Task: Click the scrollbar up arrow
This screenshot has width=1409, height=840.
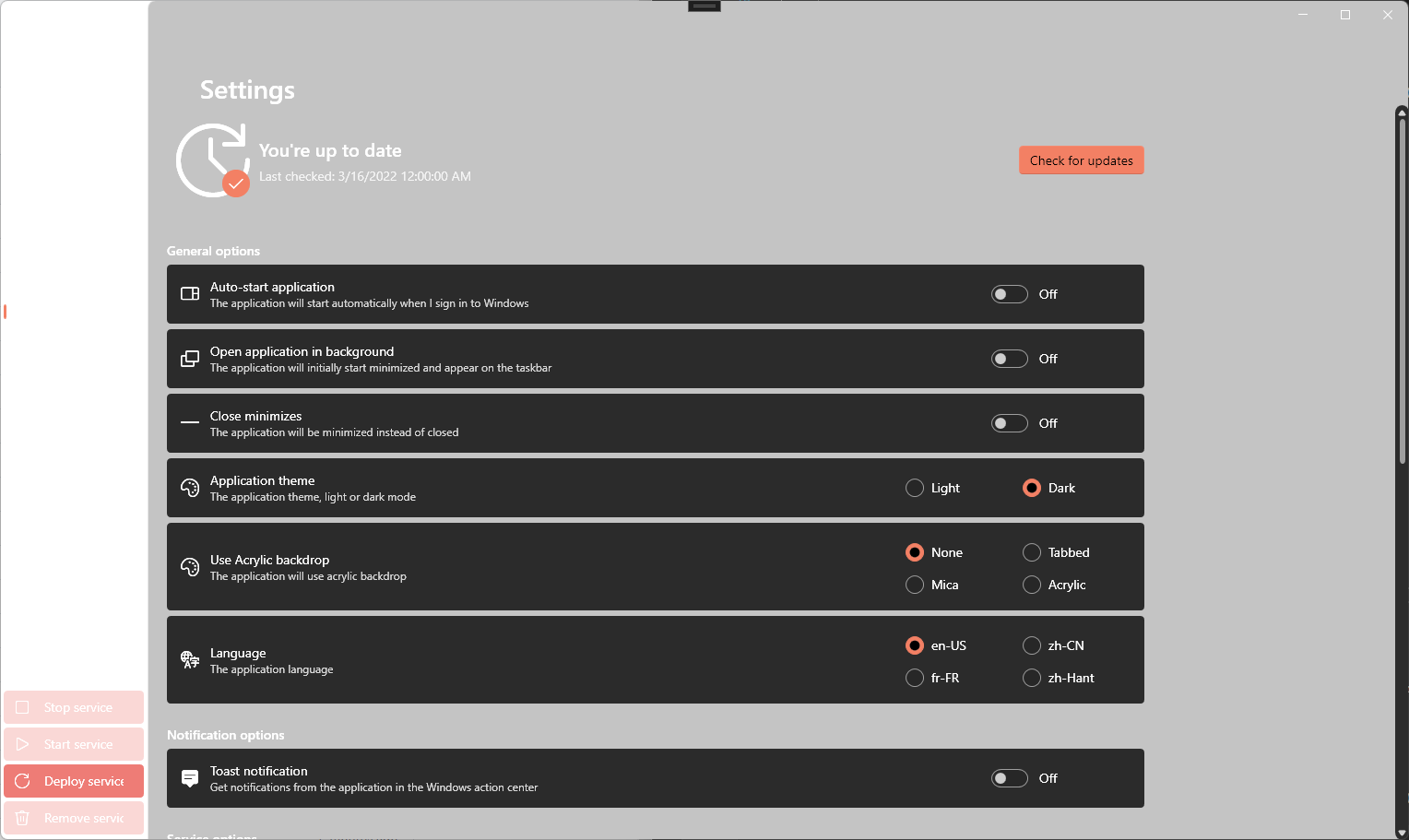Action: pos(1402,112)
